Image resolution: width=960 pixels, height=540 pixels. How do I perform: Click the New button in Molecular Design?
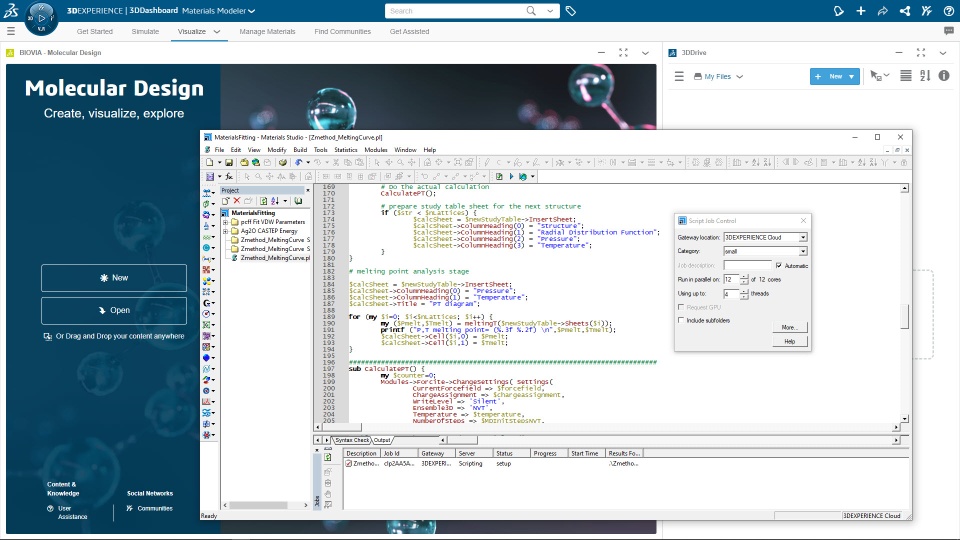point(114,278)
